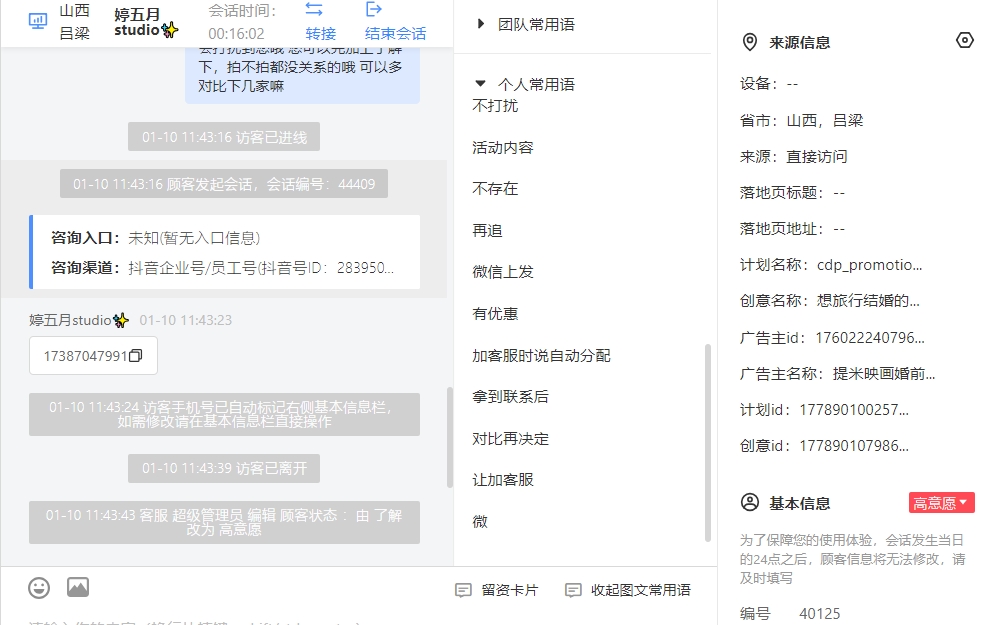The height and width of the screenshot is (625, 984).
Task: Open the 高意愿 status dropdown
Action: (941, 503)
